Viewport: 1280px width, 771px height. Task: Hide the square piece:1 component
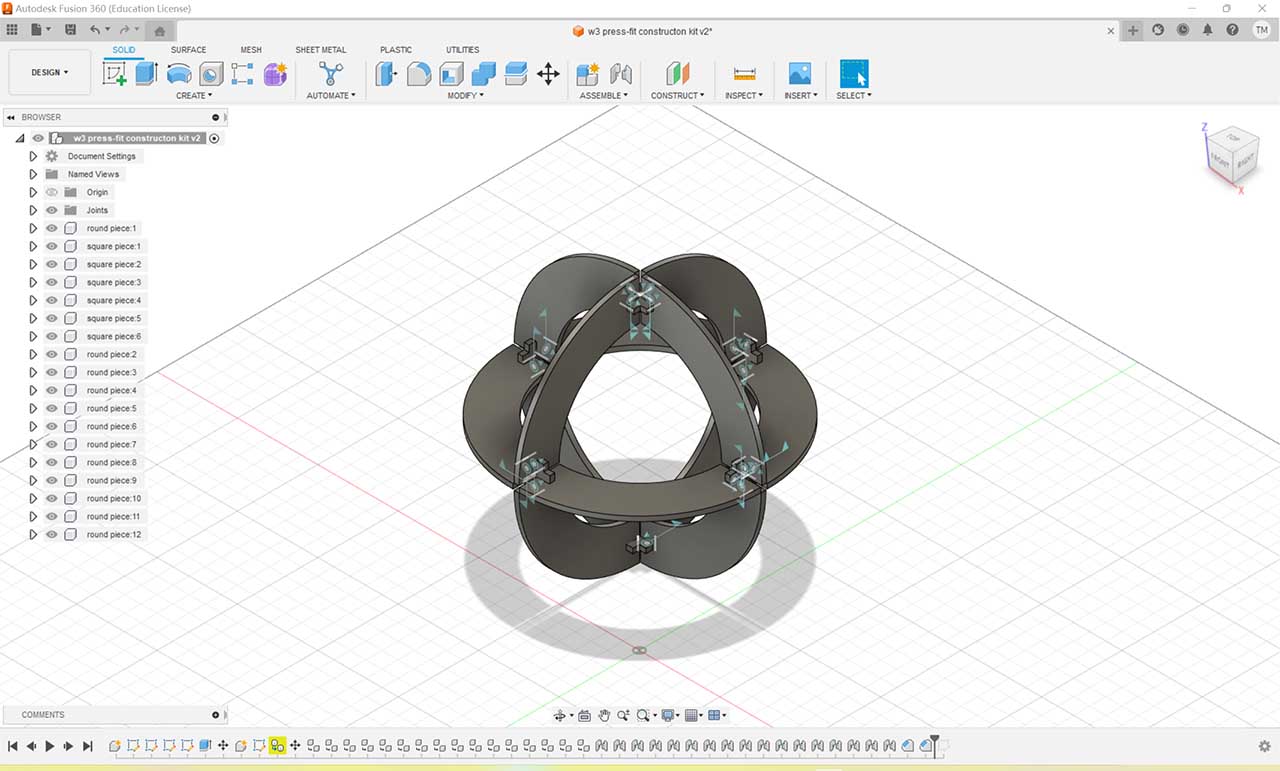[52, 246]
